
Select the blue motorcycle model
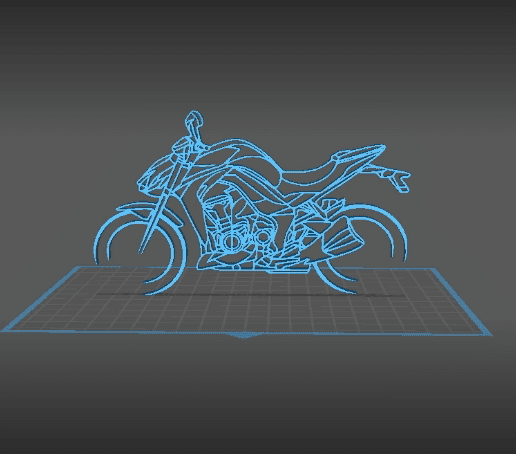(x=252, y=203)
